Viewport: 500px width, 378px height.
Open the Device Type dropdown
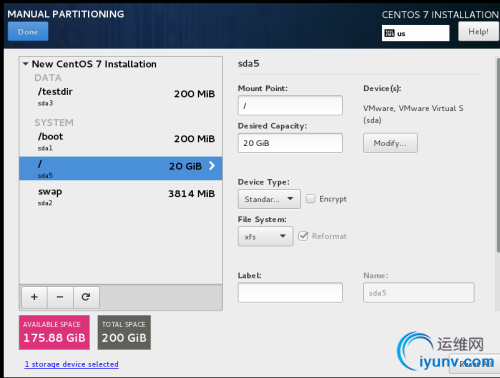(x=269, y=199)
